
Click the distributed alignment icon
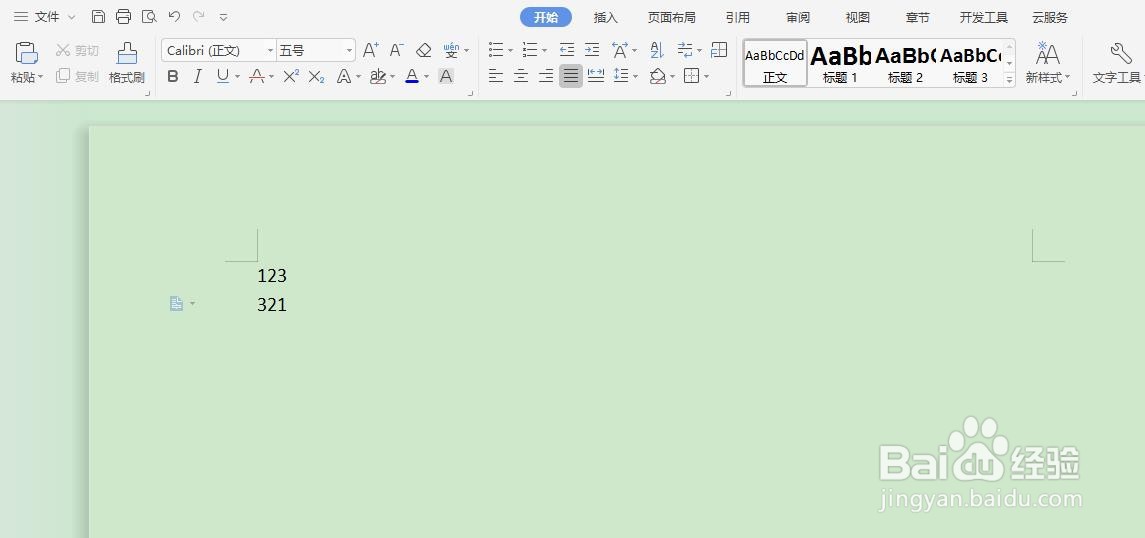[x=596, y=76]
